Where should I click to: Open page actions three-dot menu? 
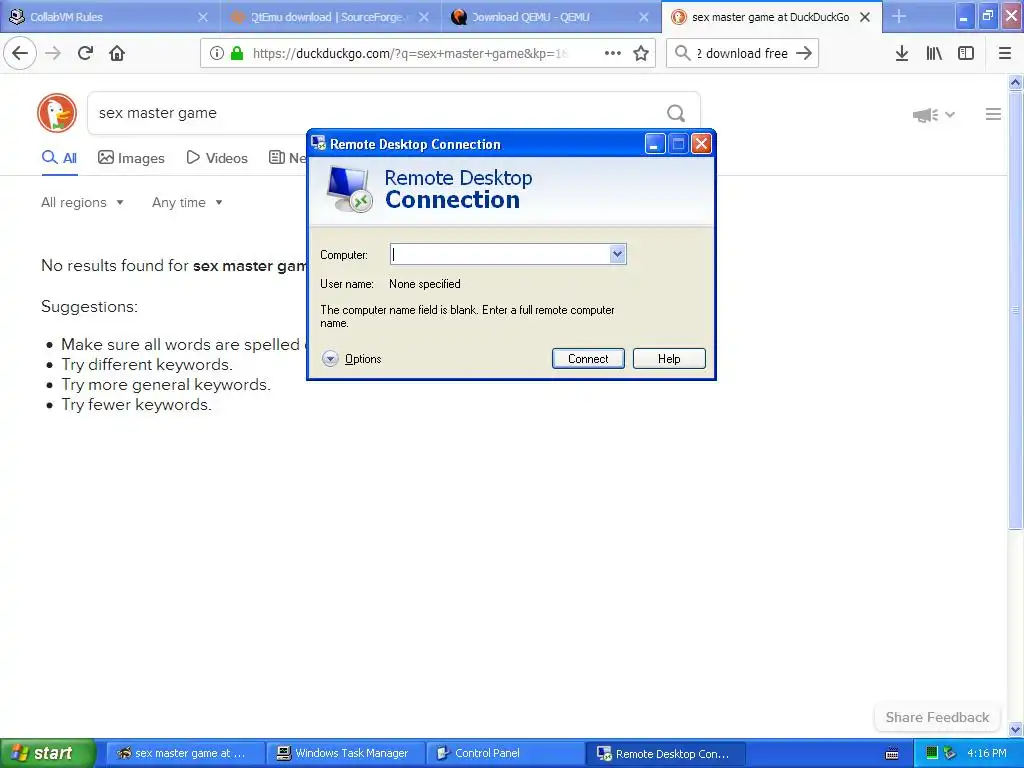pos(613,54)
